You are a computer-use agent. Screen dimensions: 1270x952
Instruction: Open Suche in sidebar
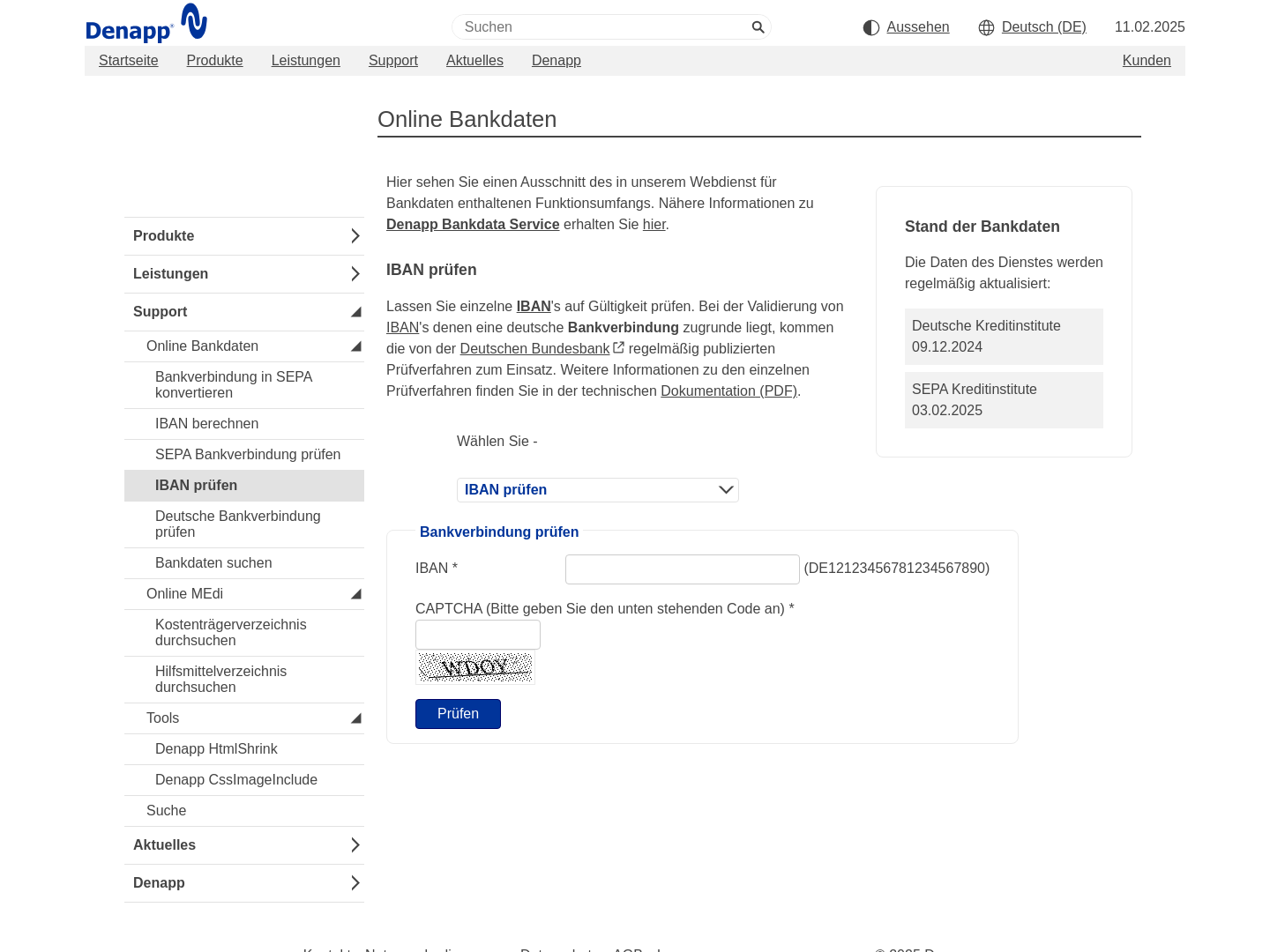coord(244,811)
